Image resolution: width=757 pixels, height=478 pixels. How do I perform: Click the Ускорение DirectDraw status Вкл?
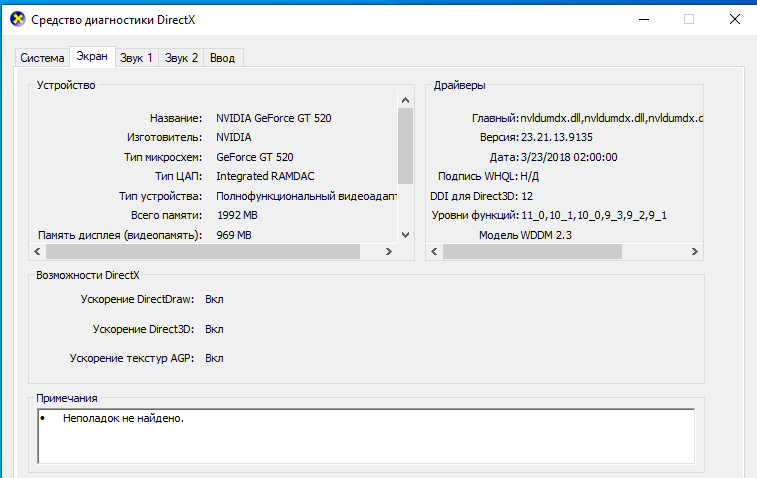pos(214,299)
